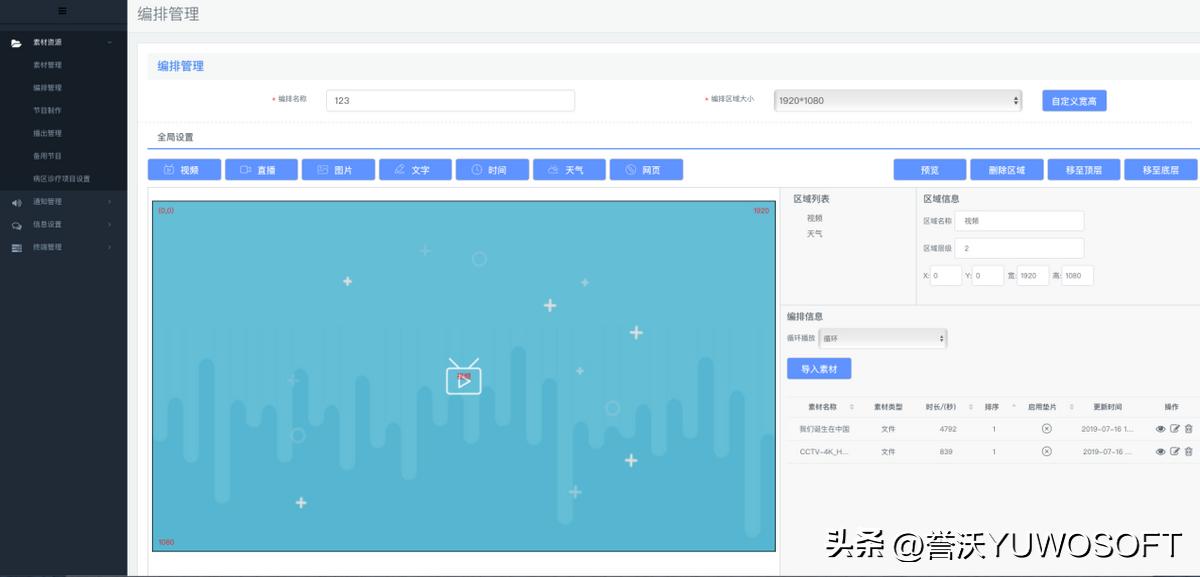Viewport: 1200px width, 577px height.
Task: Select the 天气 weather region tool
Action: coord(569,169)
